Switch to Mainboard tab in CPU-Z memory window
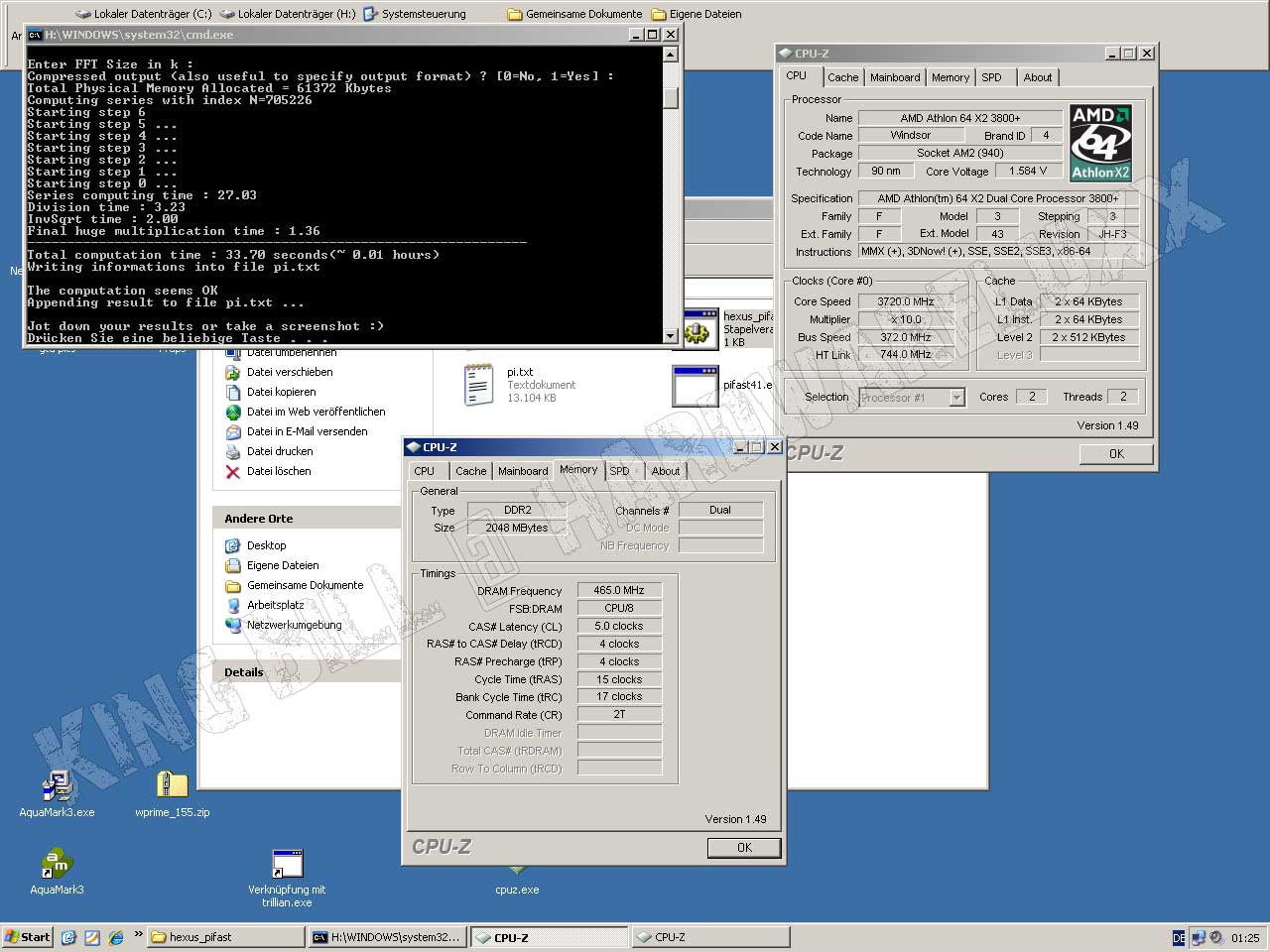Screen dimensions: 1270x952 pos(523,471)
